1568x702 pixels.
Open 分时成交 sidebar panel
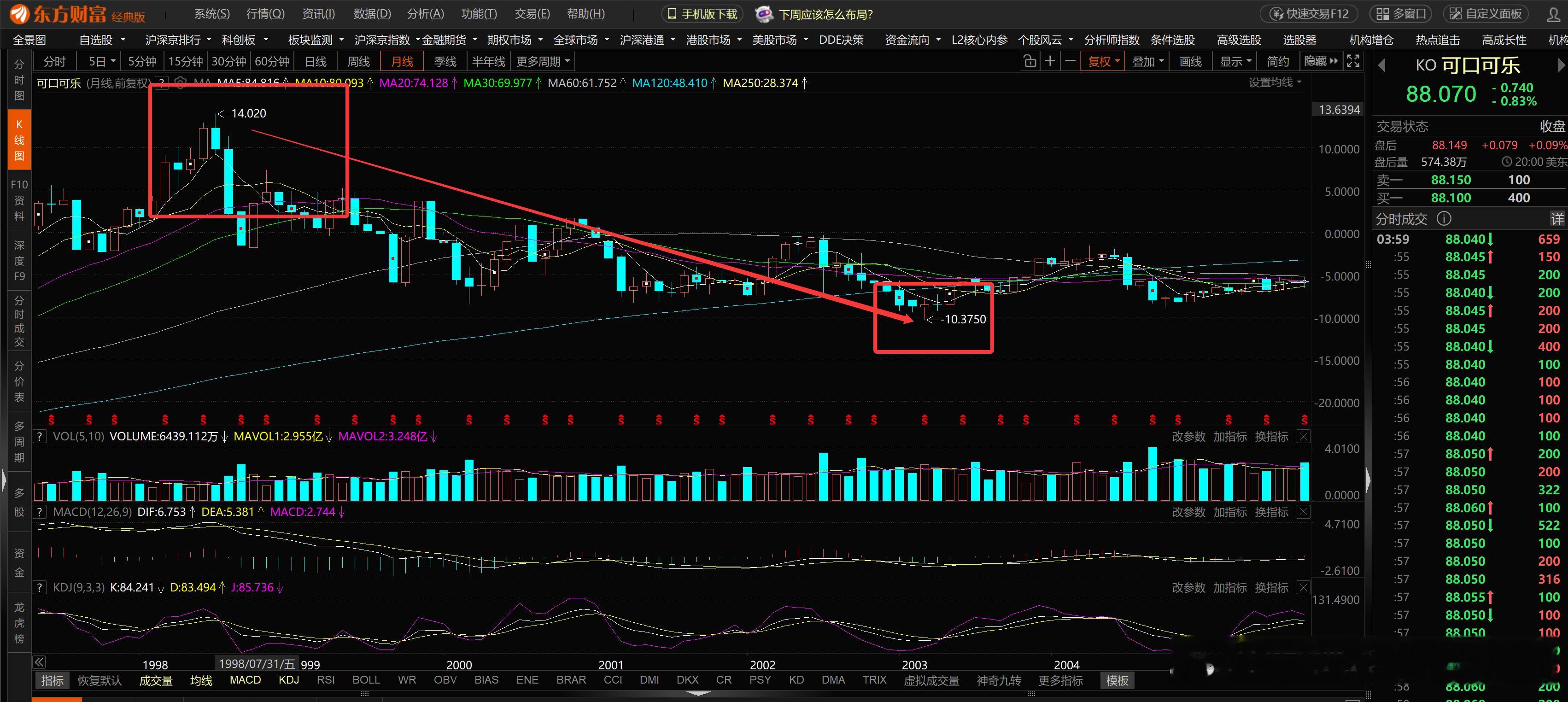pos(19,321)
